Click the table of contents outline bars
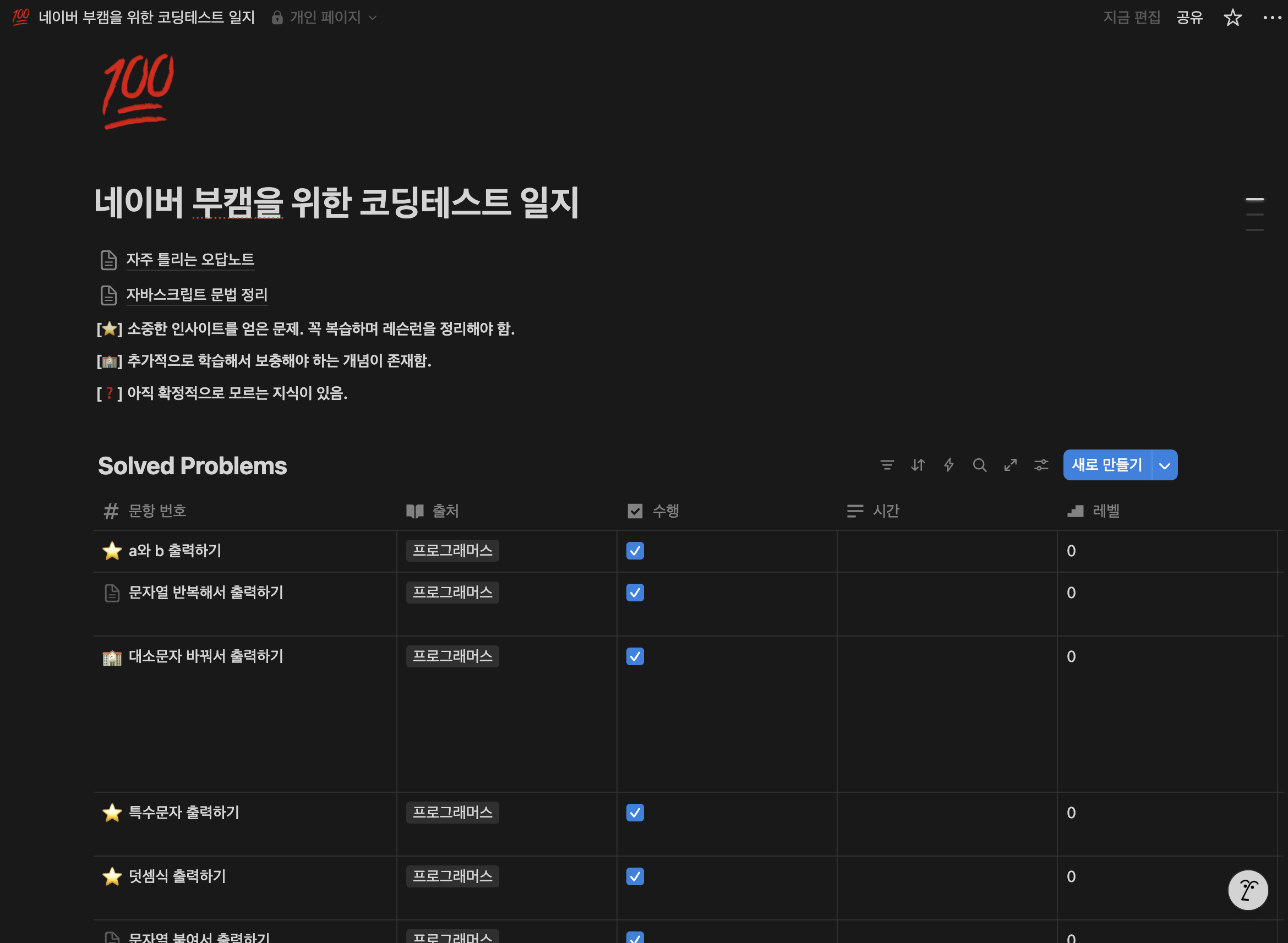This screenshot has width=1288, height=943. point(1254,215)
